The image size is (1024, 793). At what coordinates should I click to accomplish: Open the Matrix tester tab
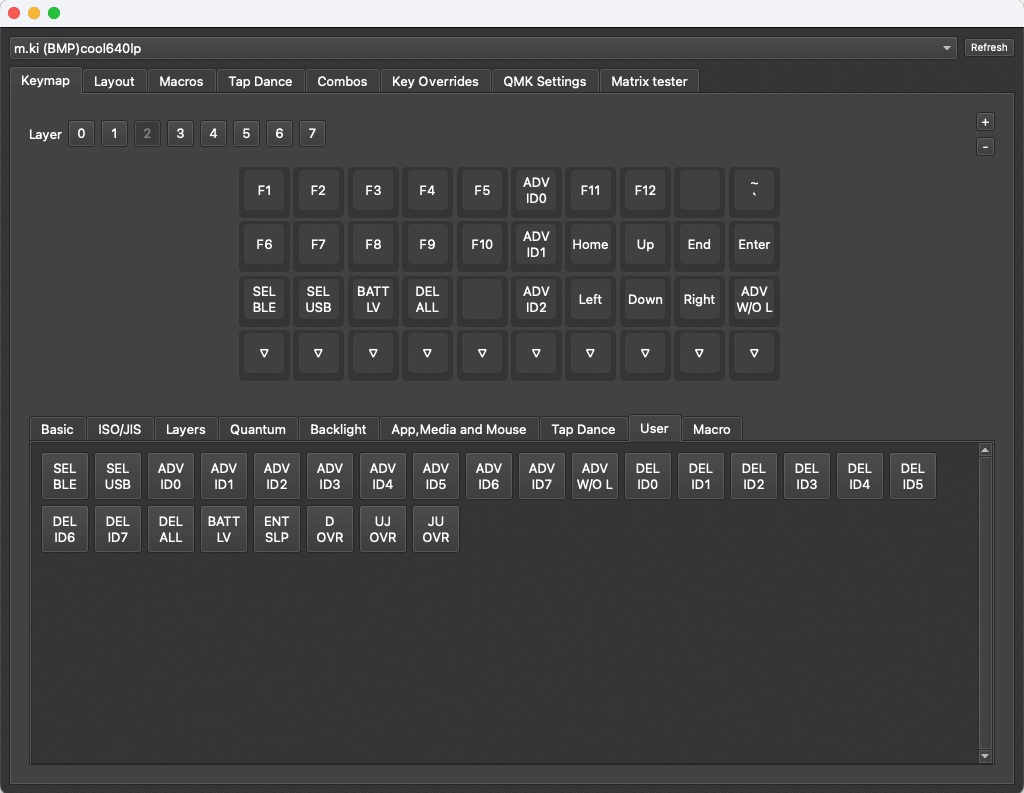(649, 82)
